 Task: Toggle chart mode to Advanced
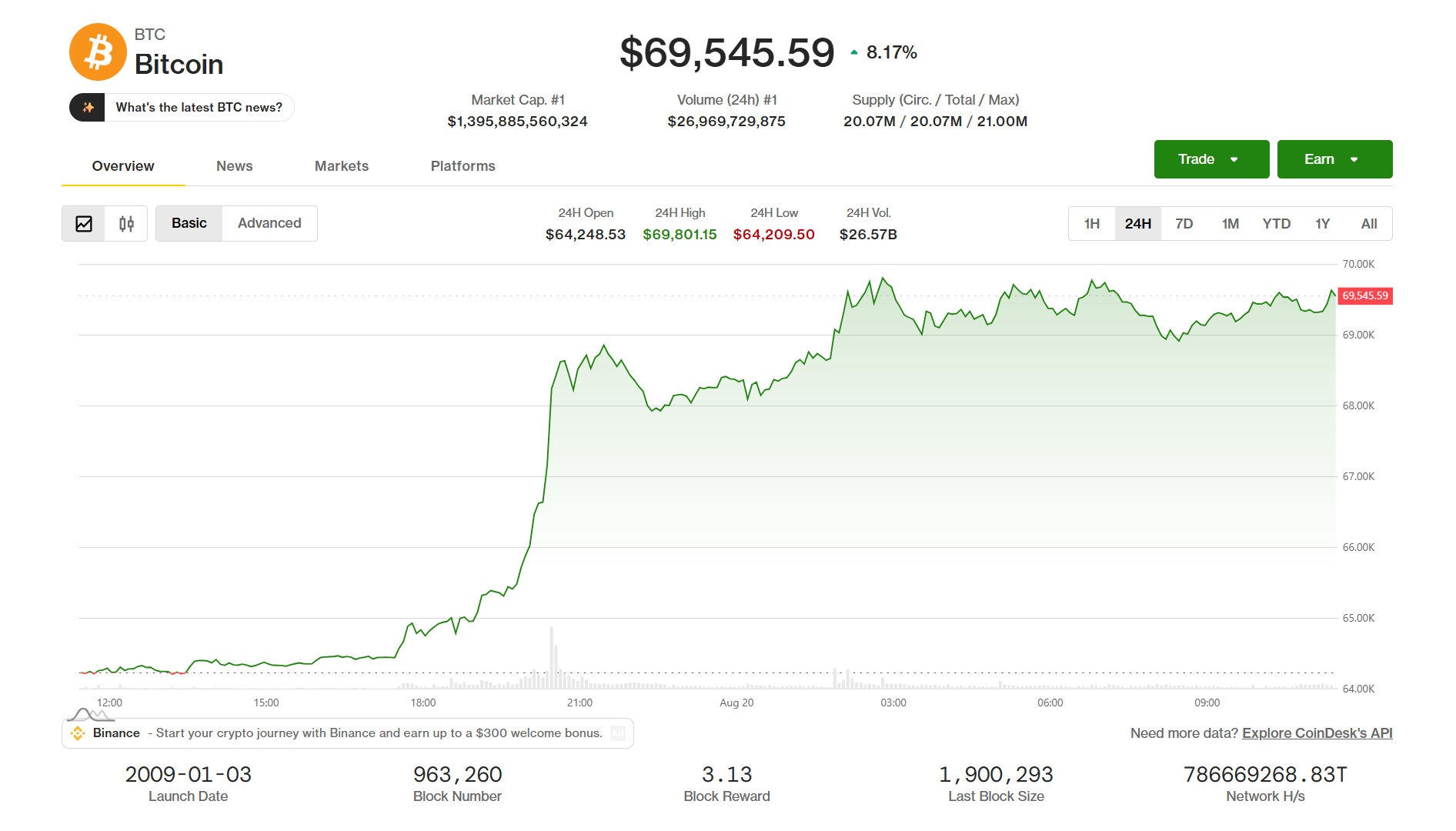click(x=269, y=223)
